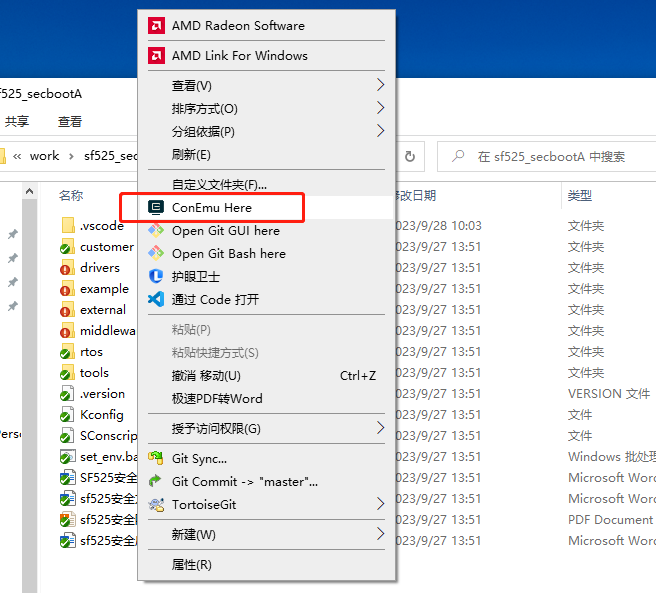The width and height of the screenshot is (656, 593).
Task: Click the Git Sync icon entry
Action: [156, 458]
